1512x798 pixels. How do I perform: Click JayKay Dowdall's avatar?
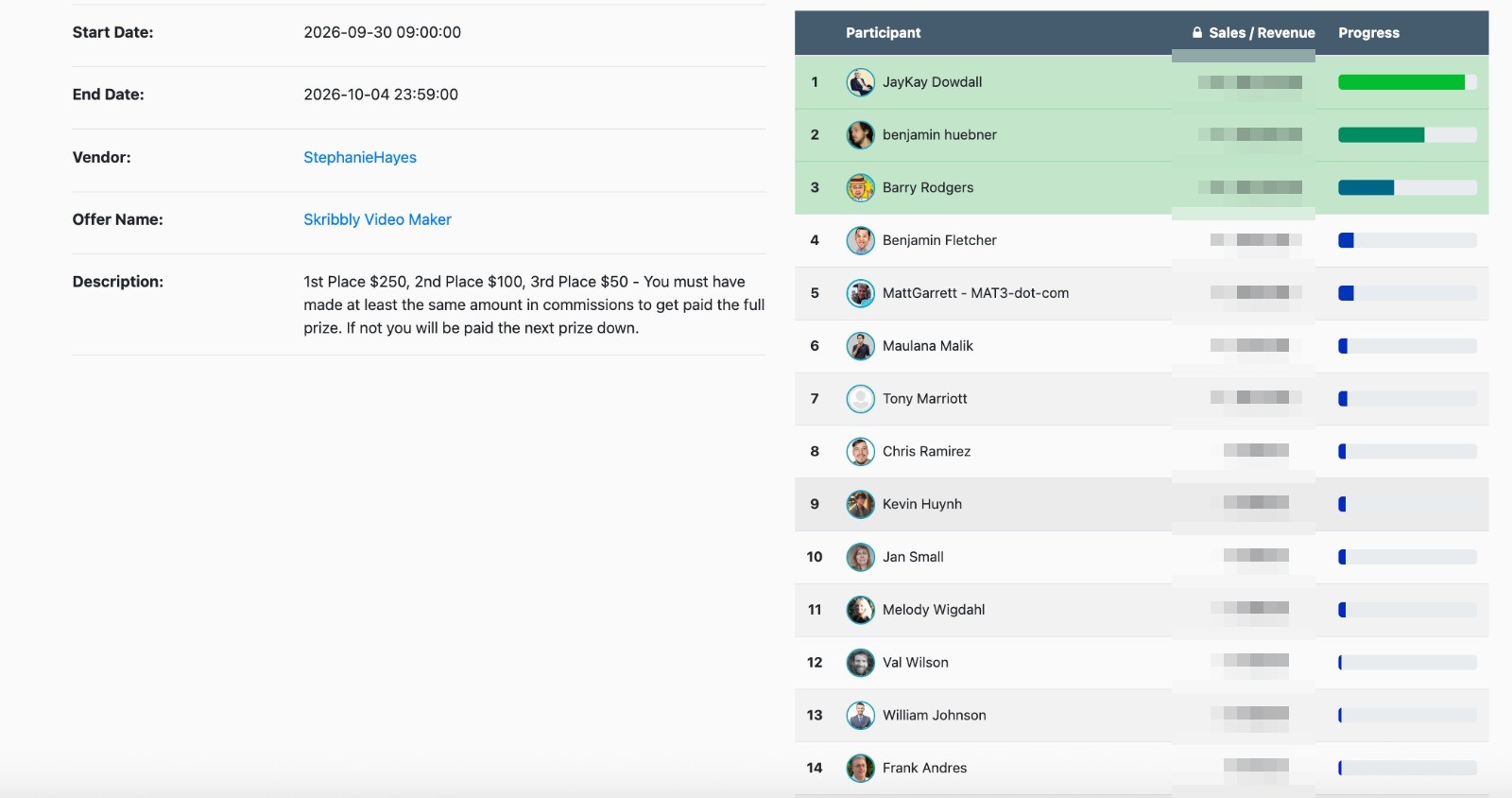click(860, 82)
